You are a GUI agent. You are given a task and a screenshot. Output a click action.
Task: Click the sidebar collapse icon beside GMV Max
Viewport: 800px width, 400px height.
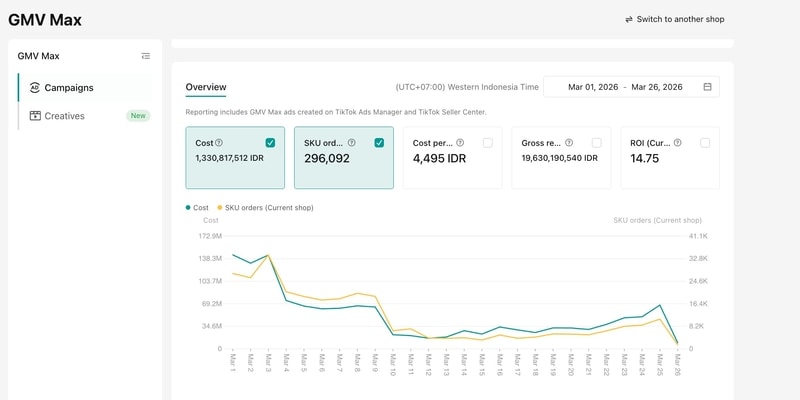[146, 56]
